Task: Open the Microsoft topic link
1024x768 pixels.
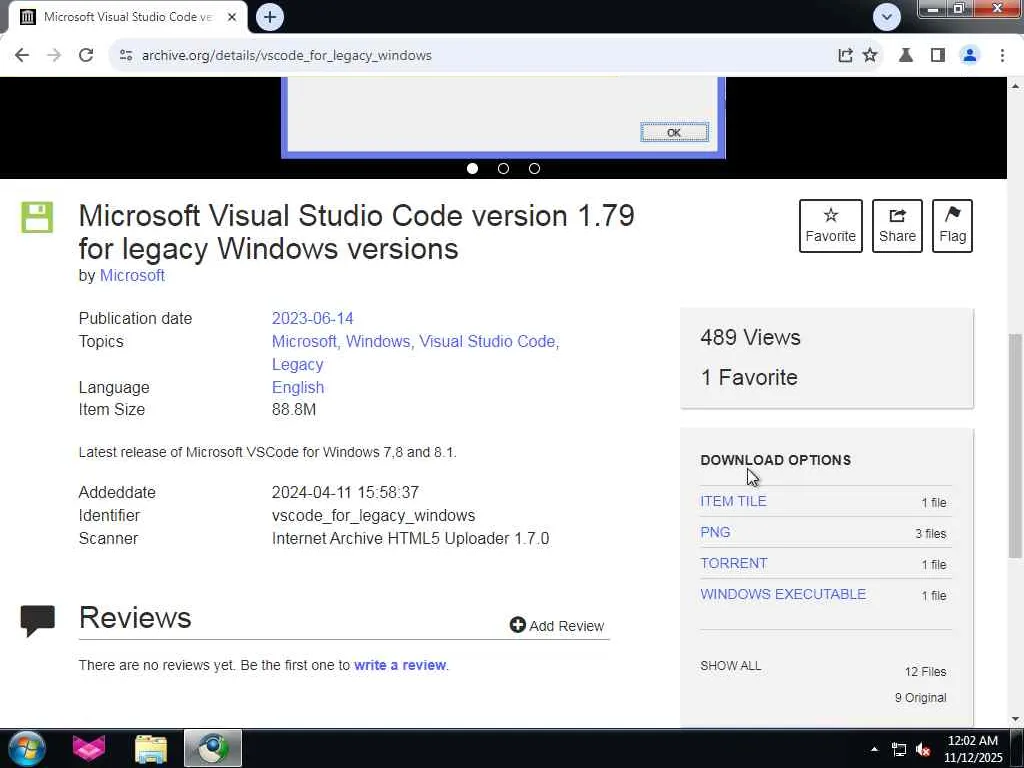Action: [x=304, y=342]
